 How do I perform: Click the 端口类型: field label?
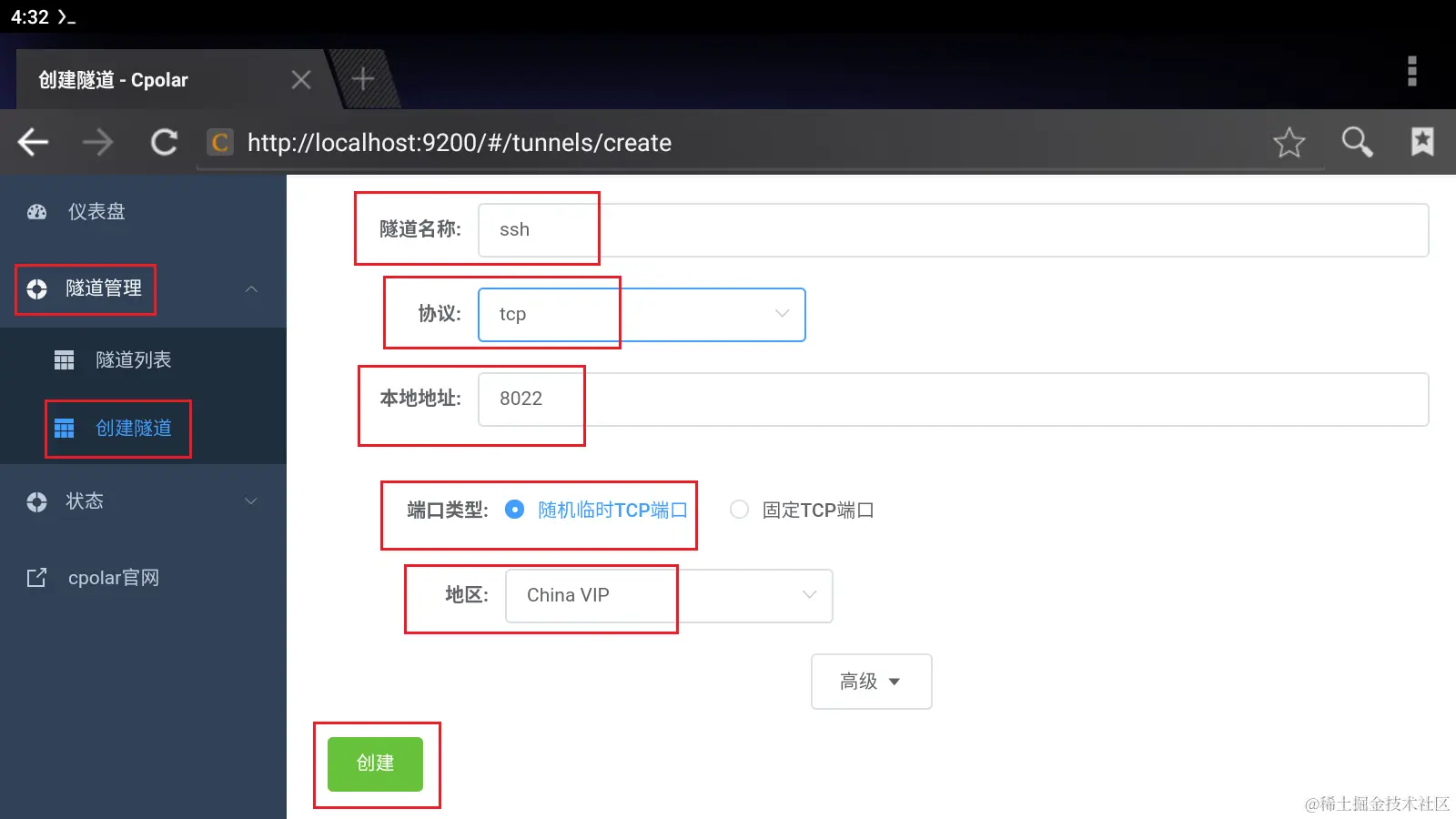(x=448, y=511)
